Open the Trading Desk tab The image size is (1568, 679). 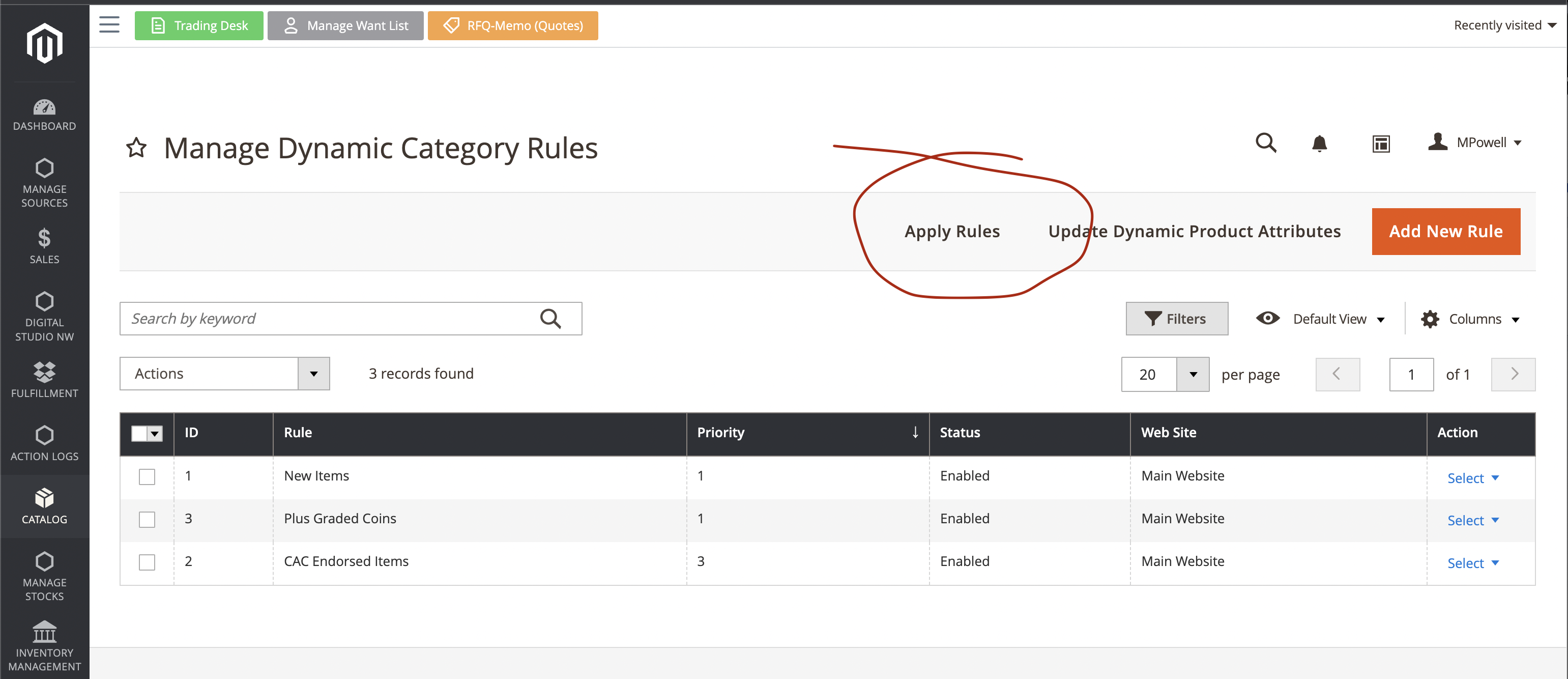(x=199, y=25)
